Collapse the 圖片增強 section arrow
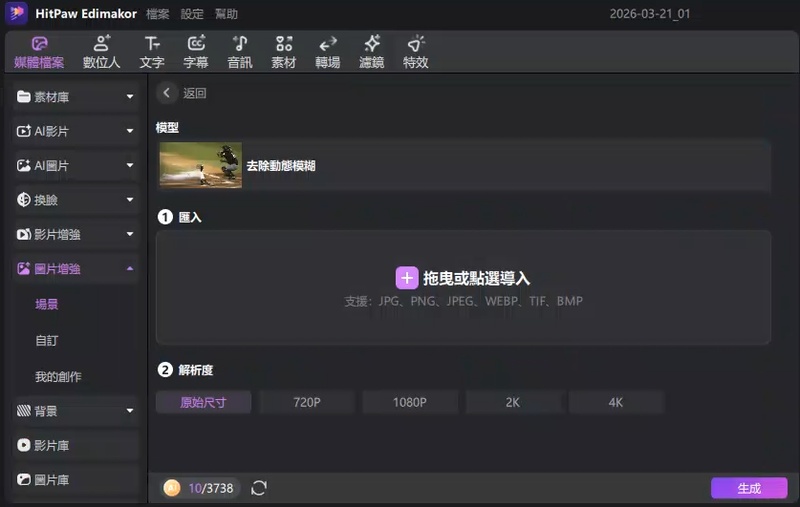The image size is (800, 507). point(130,268)
